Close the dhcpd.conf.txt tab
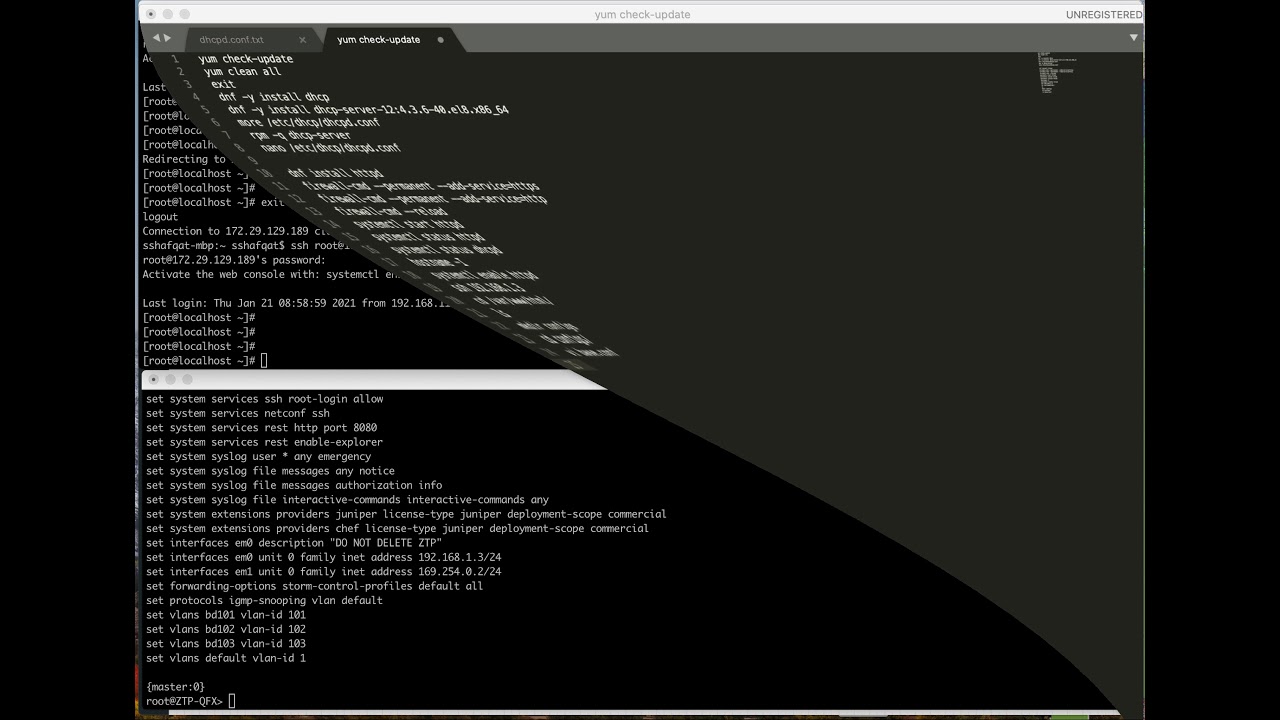The width and height of the screenshot is (1280, 720). click(302, 40)
